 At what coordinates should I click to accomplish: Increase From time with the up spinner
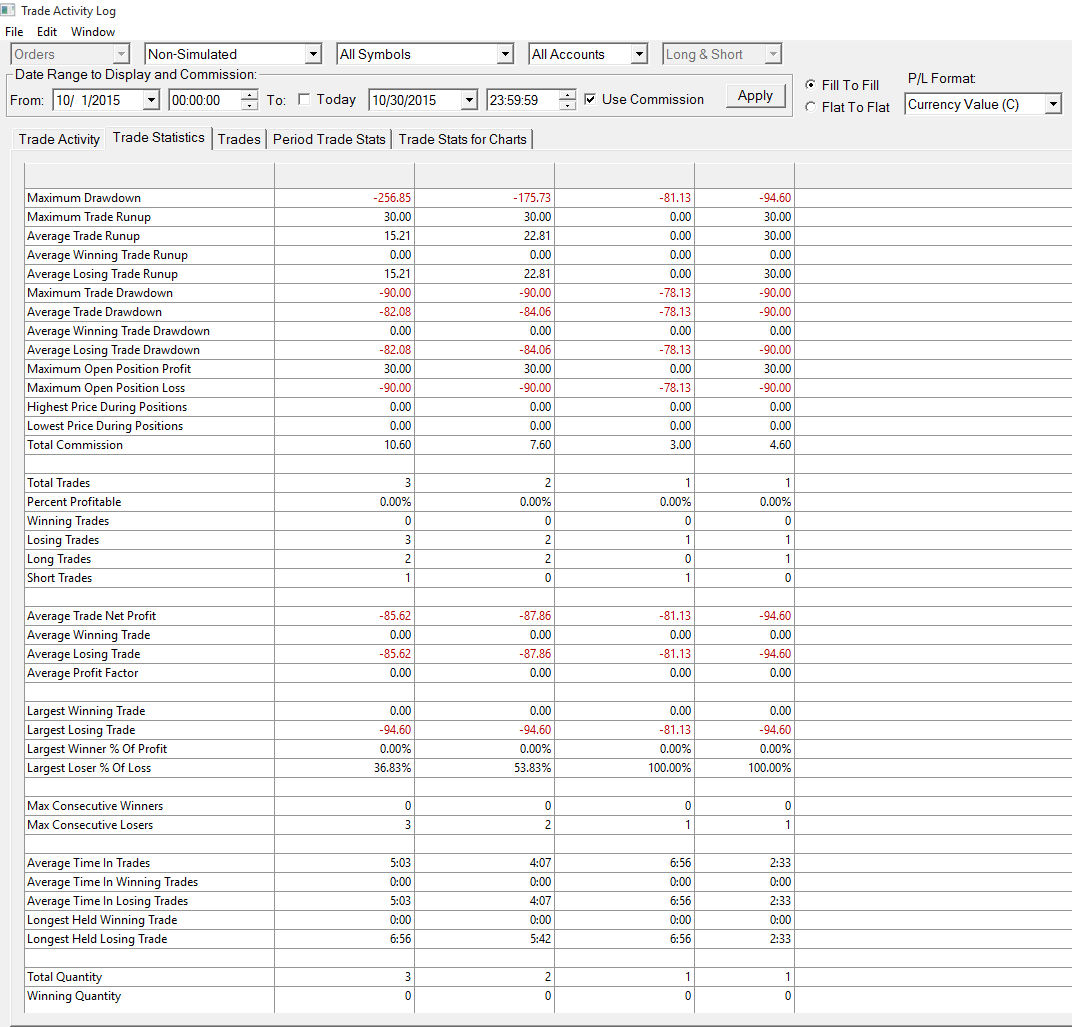pos(250,96)
